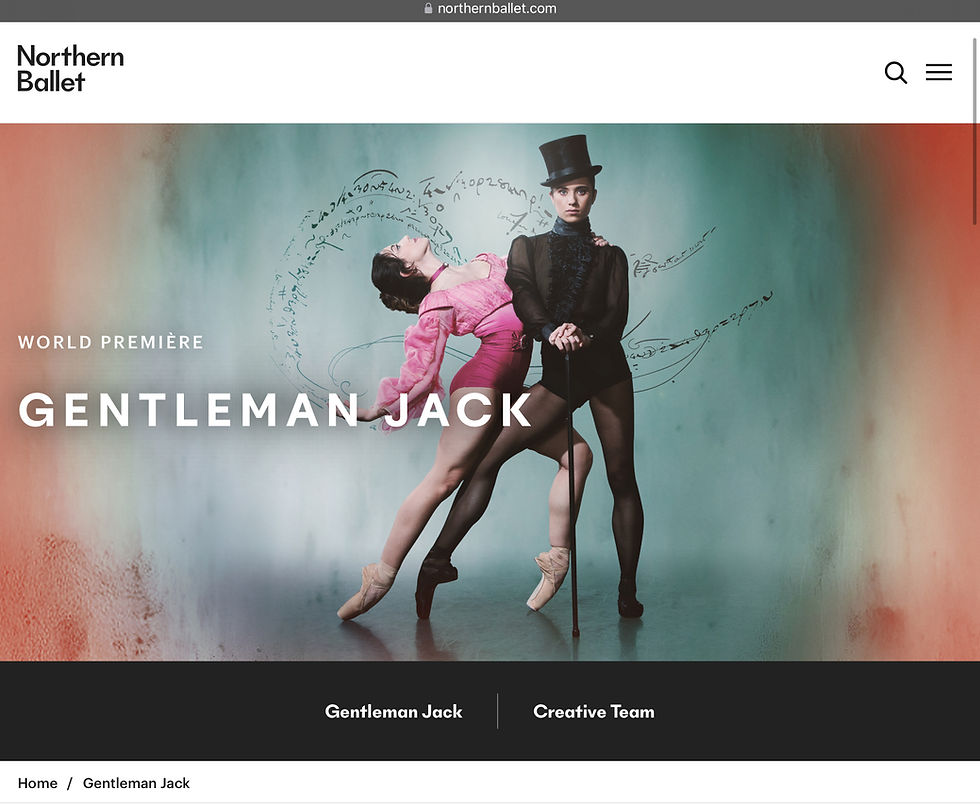Go to Home breadcrumb link
The image size is (980, 805).
[x=38, y=783]
